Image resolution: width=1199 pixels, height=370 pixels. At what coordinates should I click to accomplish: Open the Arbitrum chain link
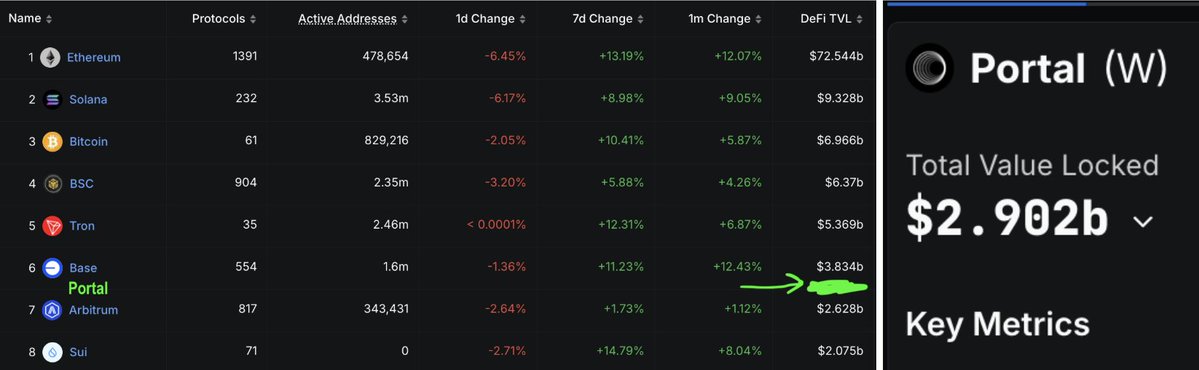tap(93, 310)
